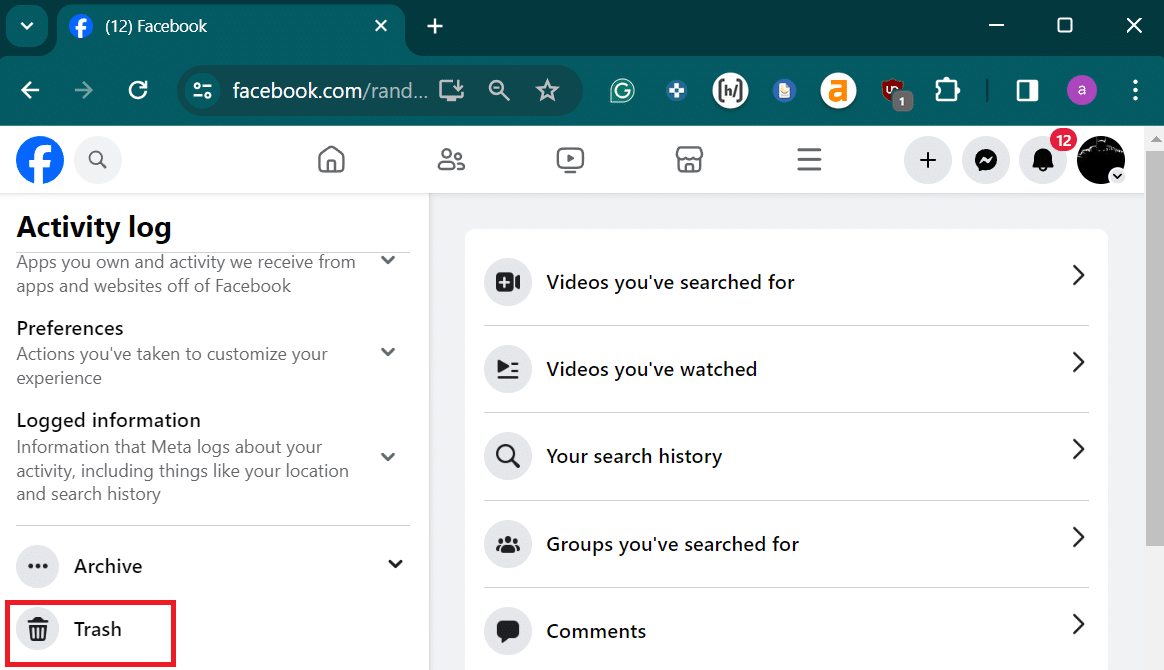1164x670 pixels.
Task: Click the Facebook search magnifier icon
Action: [97, 160]
